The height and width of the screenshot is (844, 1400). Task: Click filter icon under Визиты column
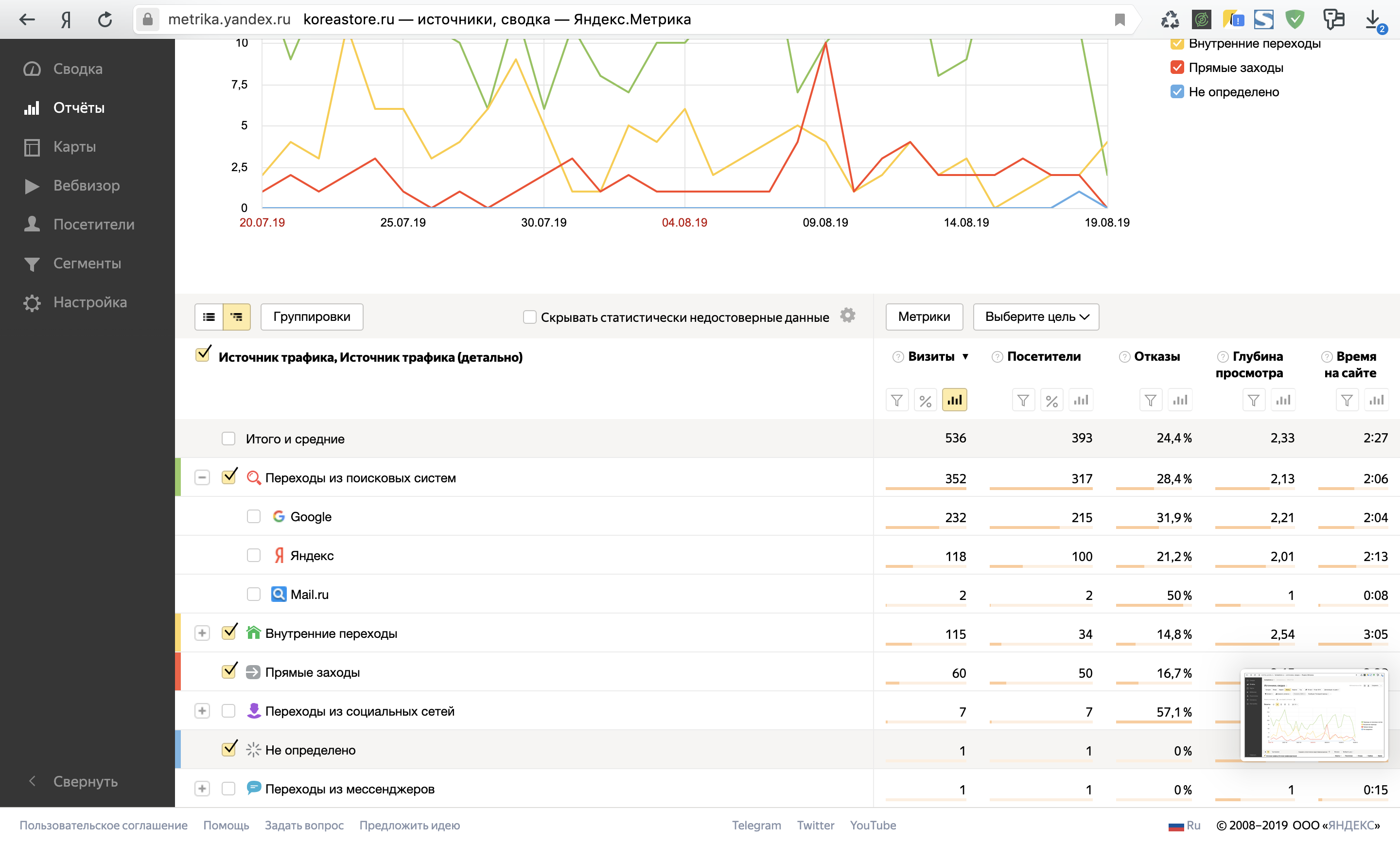[x=896, y=400]
